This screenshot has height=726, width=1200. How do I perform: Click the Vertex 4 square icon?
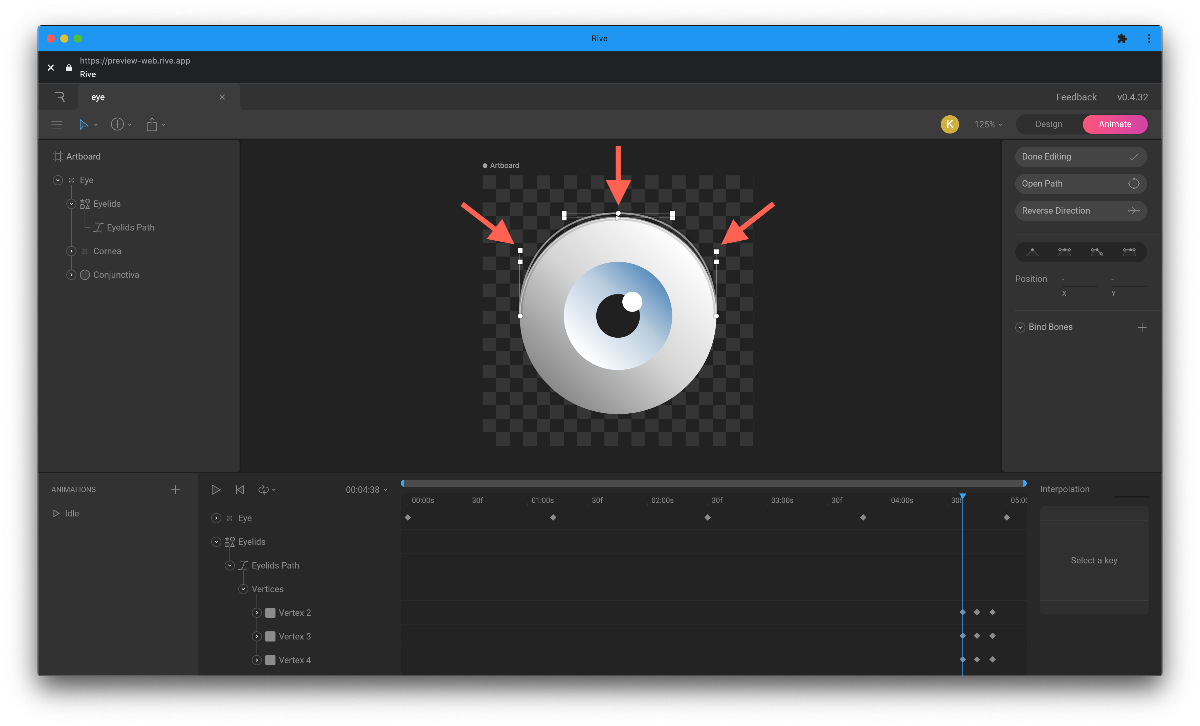point(270,660)
